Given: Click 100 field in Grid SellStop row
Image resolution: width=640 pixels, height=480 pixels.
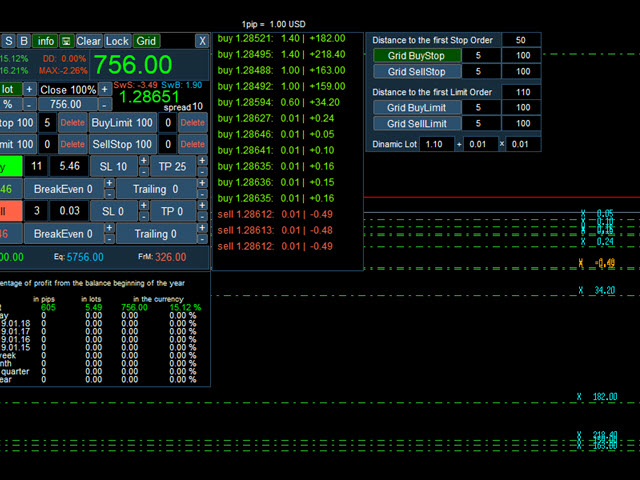Looking at the screenshot, I should pos(523,71).
